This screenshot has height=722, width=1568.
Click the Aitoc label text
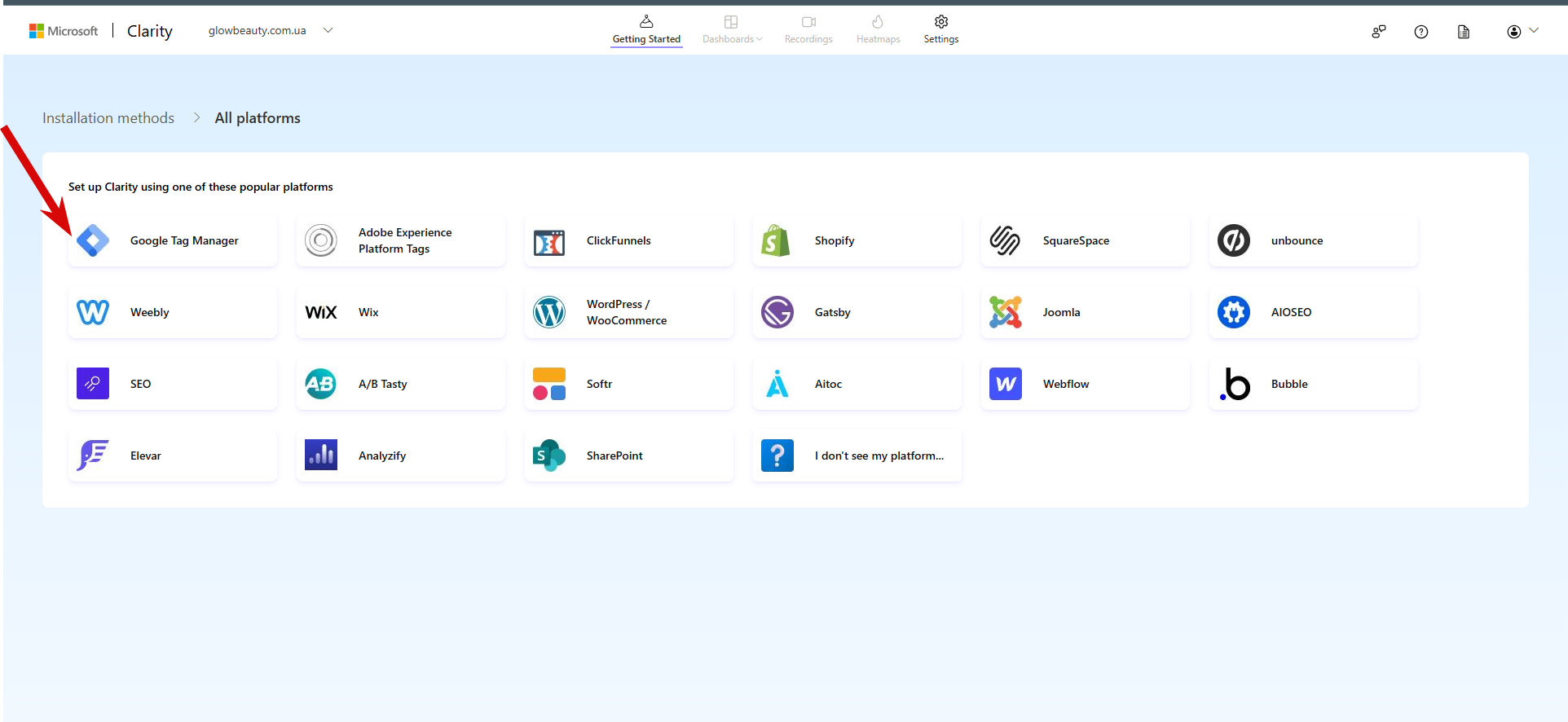click(x=828, y=384)
